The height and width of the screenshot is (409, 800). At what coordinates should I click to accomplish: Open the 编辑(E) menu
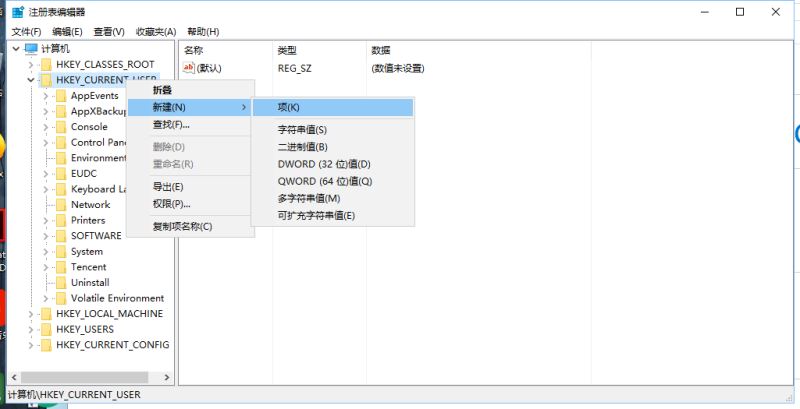click(x=67, y=32)
